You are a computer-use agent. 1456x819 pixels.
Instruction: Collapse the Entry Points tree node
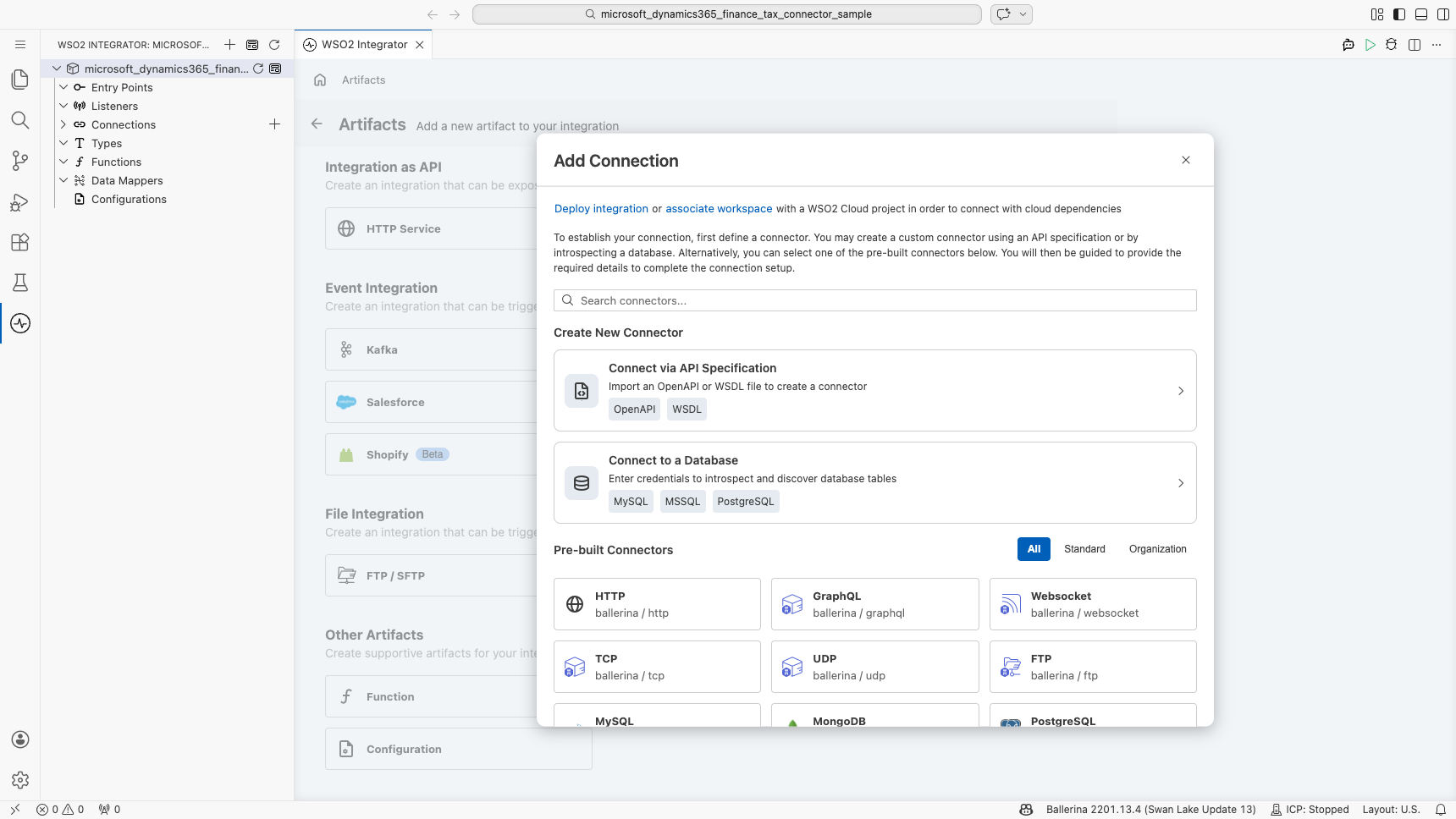63,87
